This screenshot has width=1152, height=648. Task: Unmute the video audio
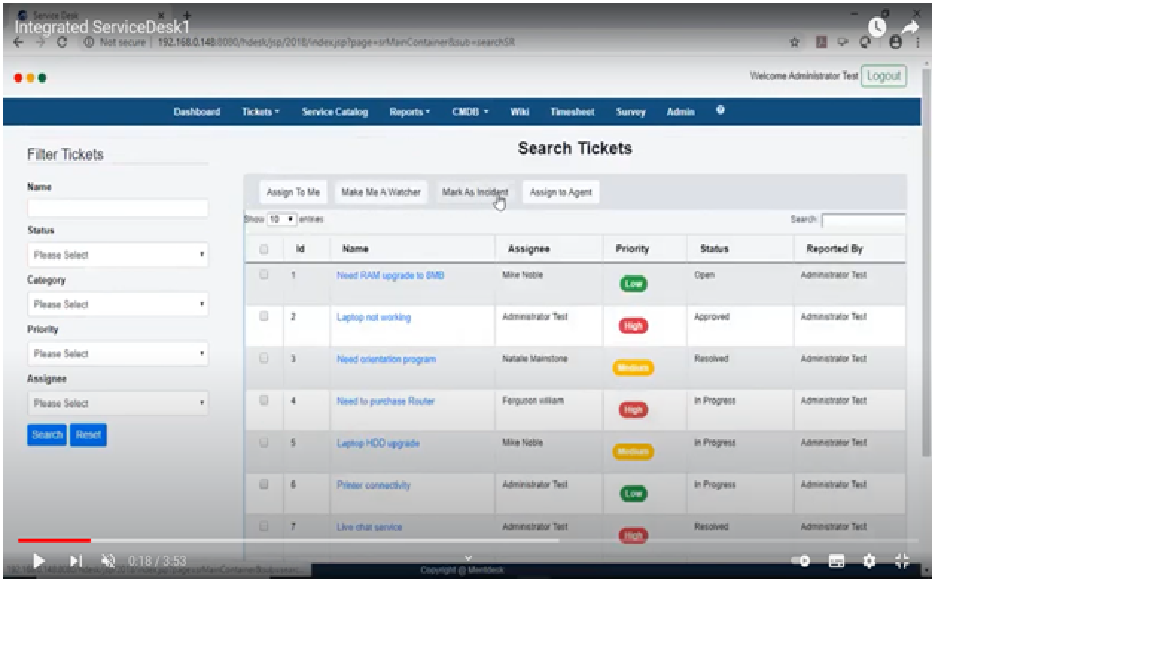(108, 561)
